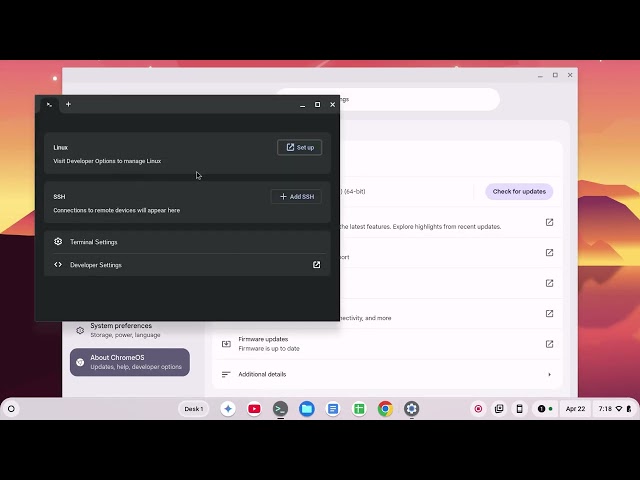This screenshot has height=480, width=640.
Task: Click the System preferences gear icon
Action: pyautogui.click(x=80, y=330)
